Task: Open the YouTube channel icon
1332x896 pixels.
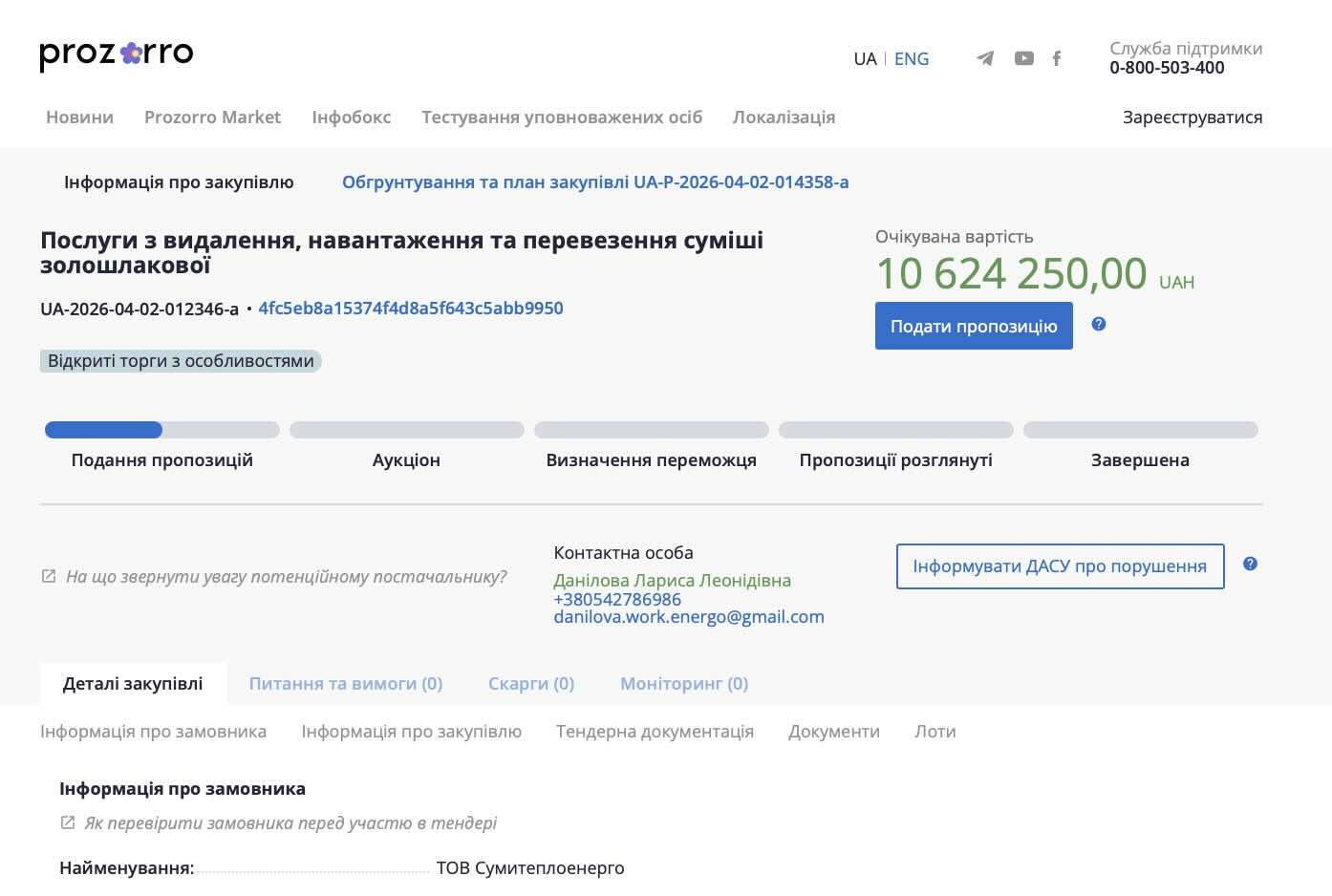Action: [1023, 59]
